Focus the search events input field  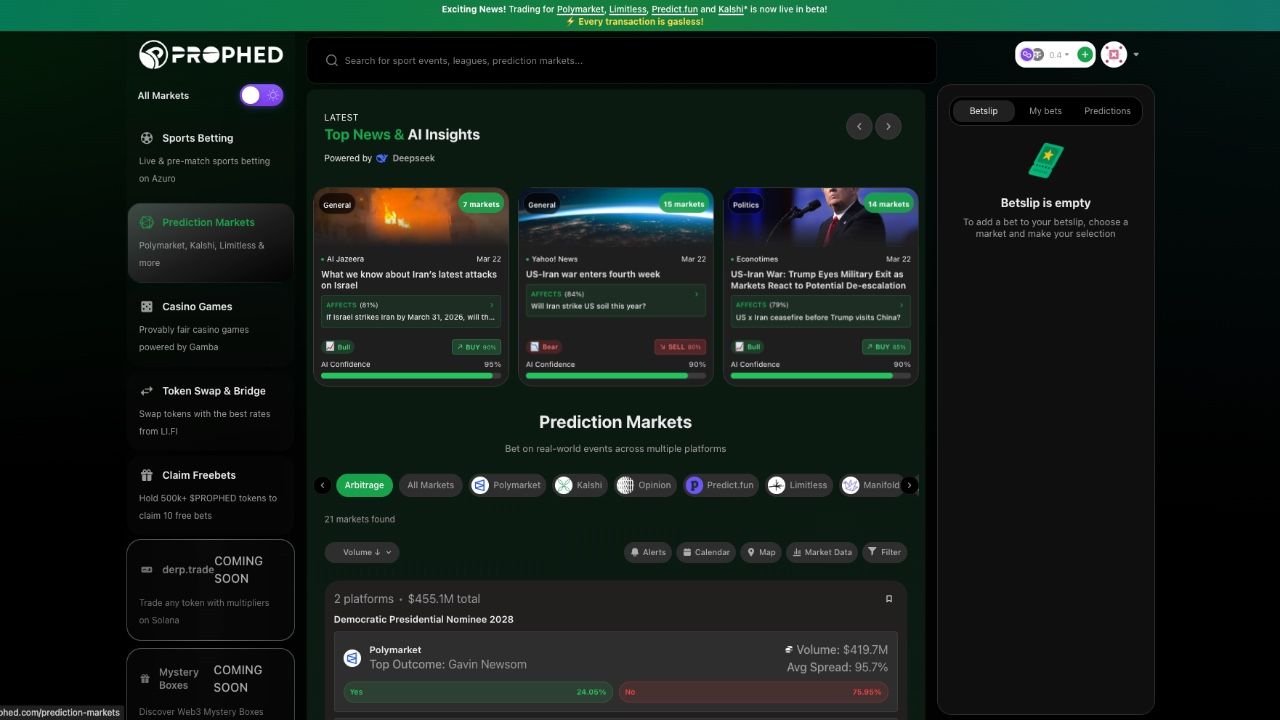click(x=622, y=61)
